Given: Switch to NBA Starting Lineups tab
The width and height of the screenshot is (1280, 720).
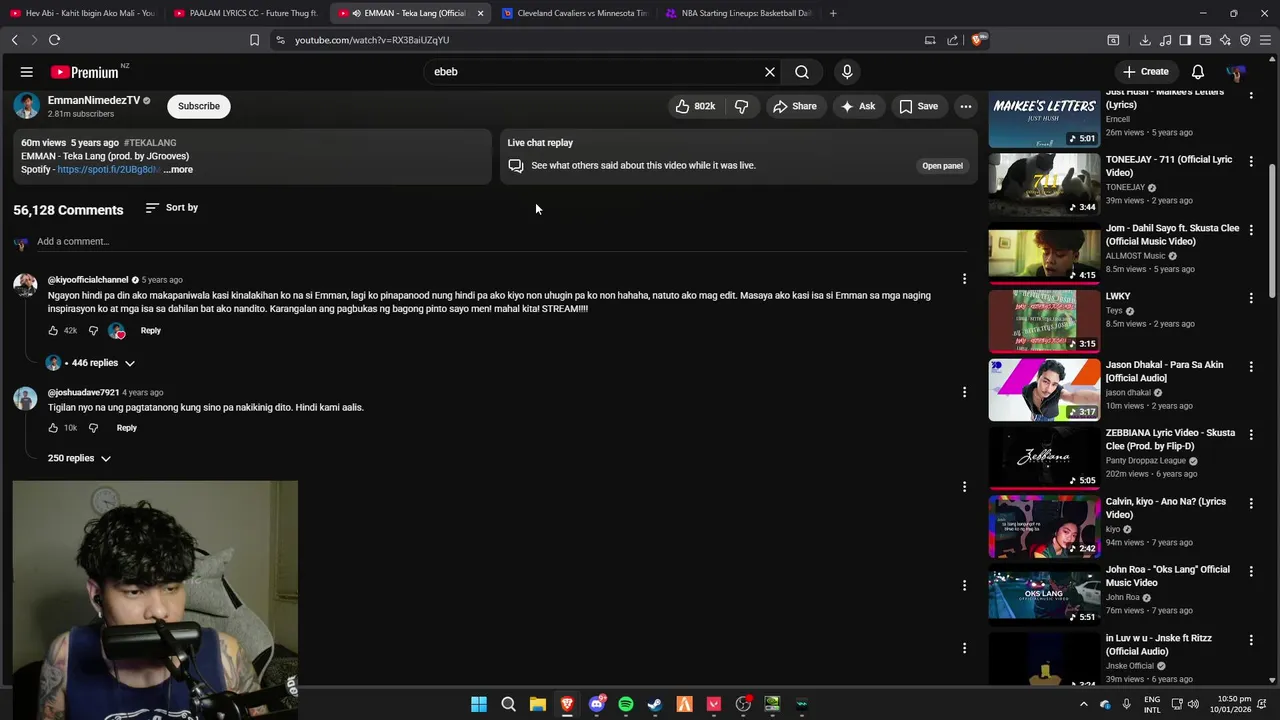Looking at the screenshot, I should coord(738,13).
